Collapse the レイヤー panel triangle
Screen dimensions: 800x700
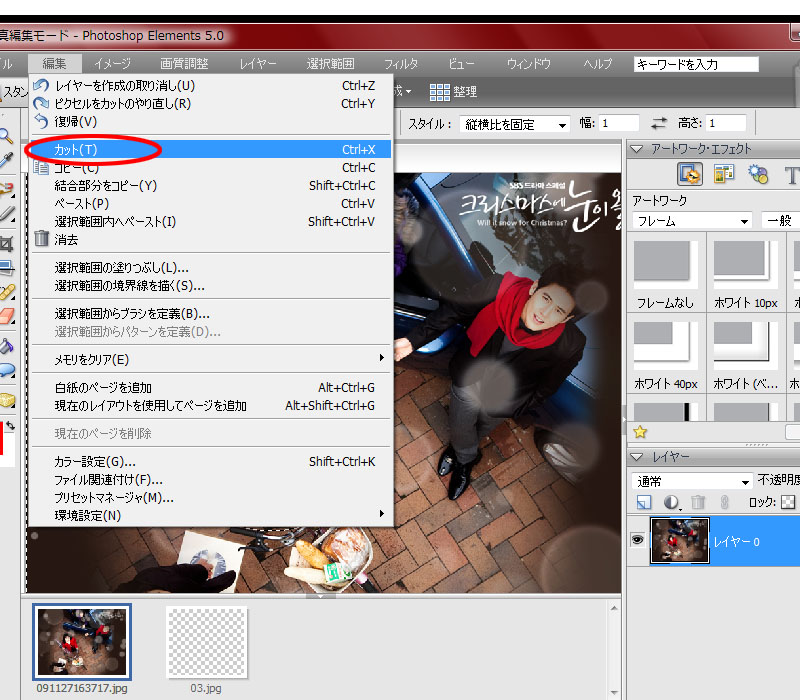click(x=636, y=457)
